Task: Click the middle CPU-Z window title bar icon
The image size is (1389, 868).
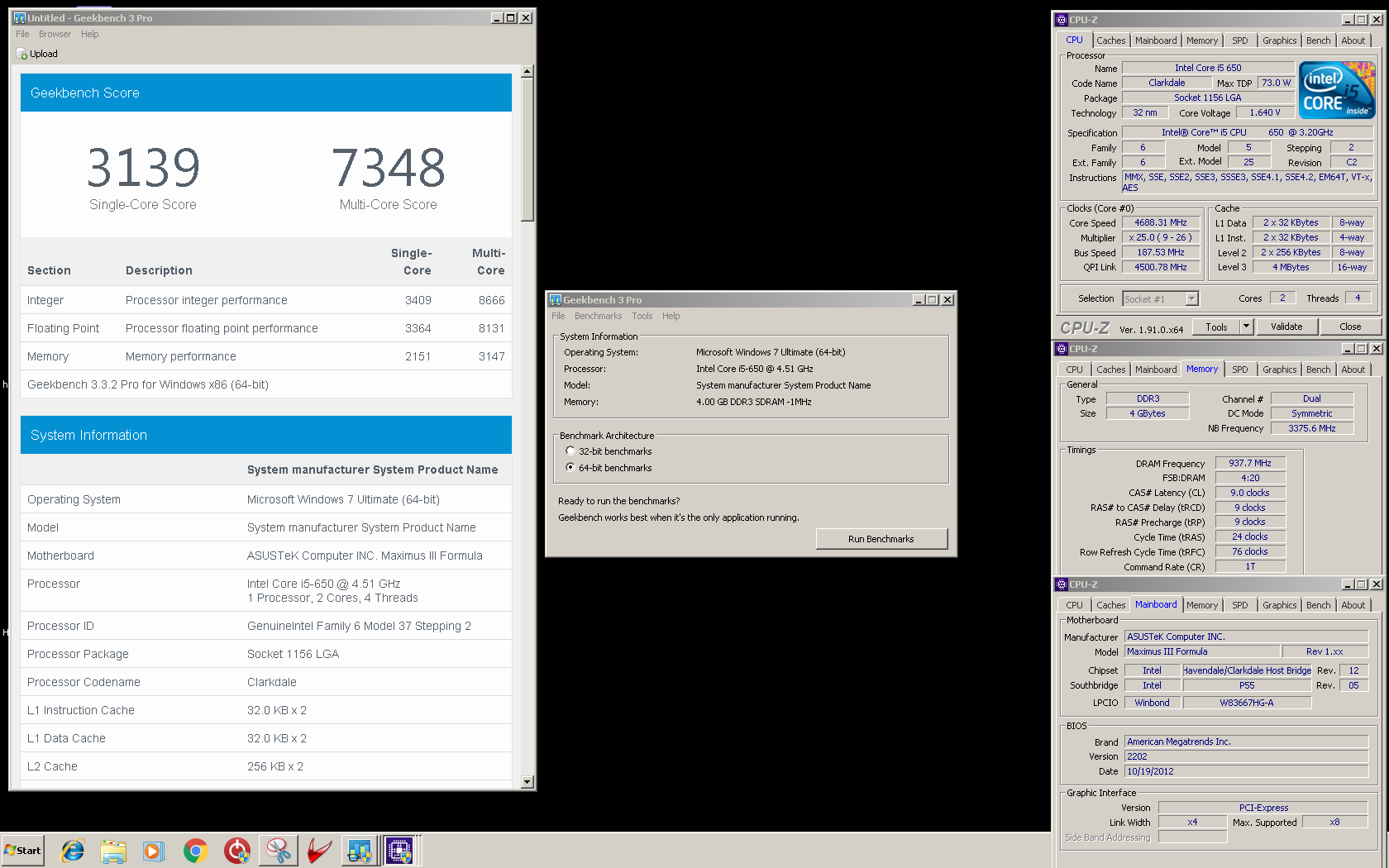Action: pyautogui.click(x=1062, y=349)
